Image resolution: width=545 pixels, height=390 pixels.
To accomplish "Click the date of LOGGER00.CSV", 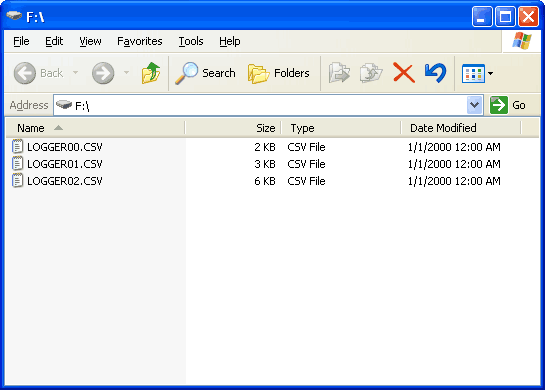I will (x=454, y=147).
